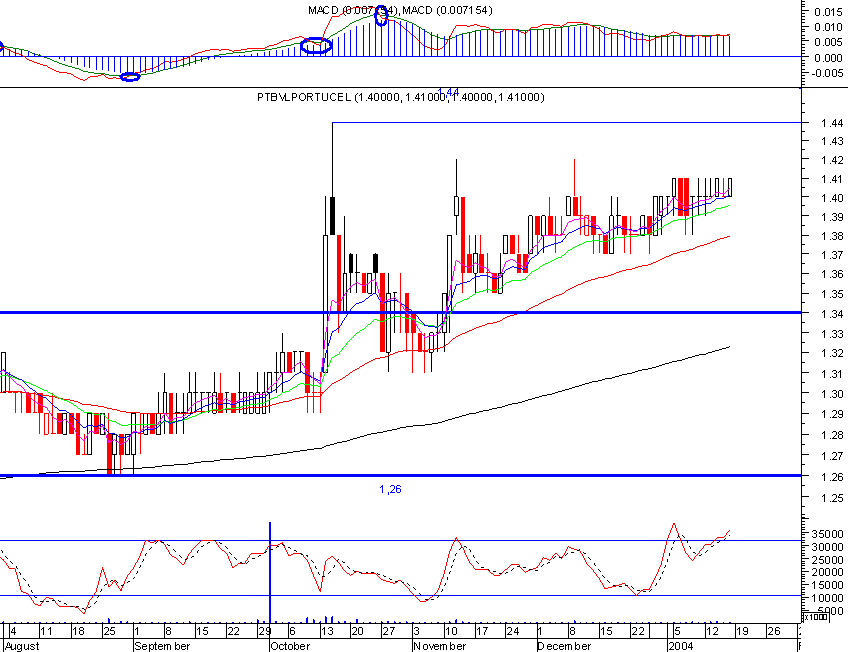
Task: Click date 13 on the time axis
Action: click(x=327, y=631)
